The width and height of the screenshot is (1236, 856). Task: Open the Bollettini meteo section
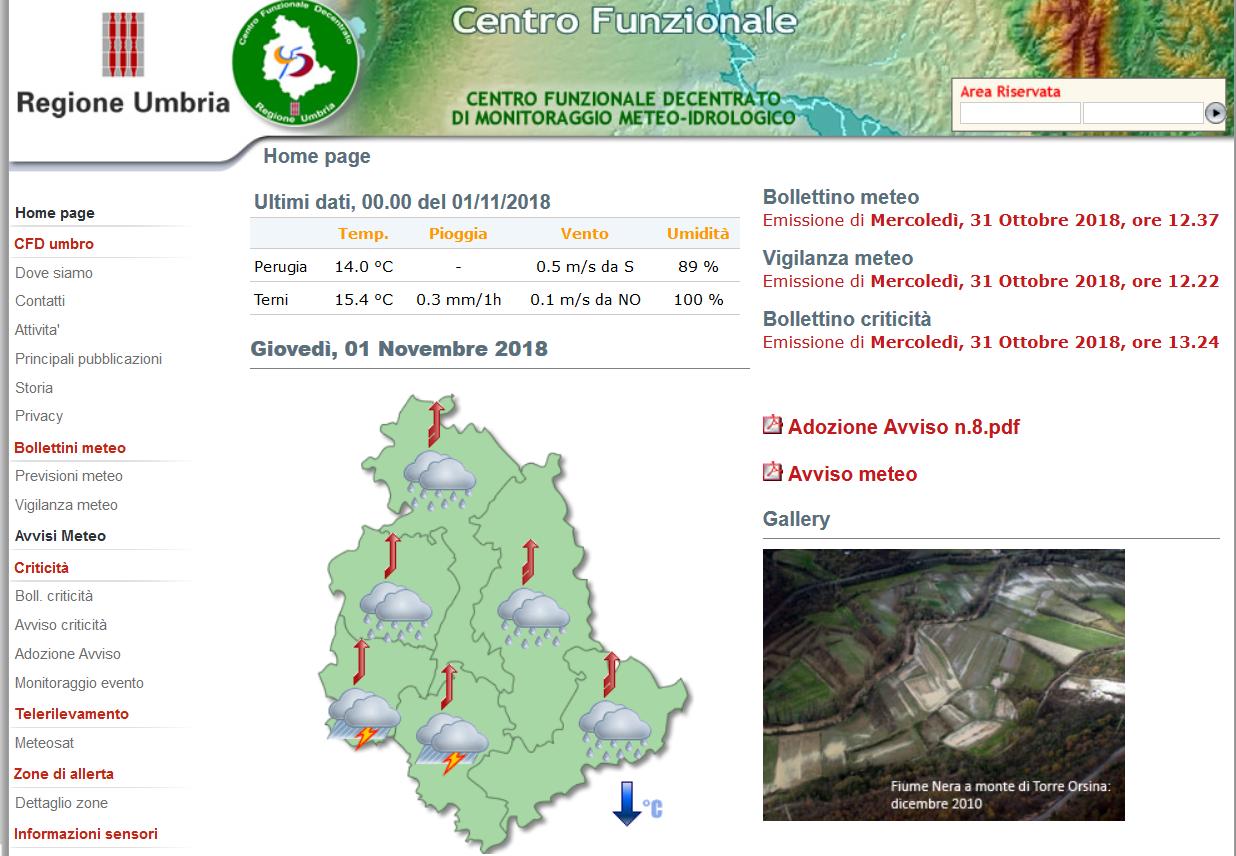coord(70,448)
